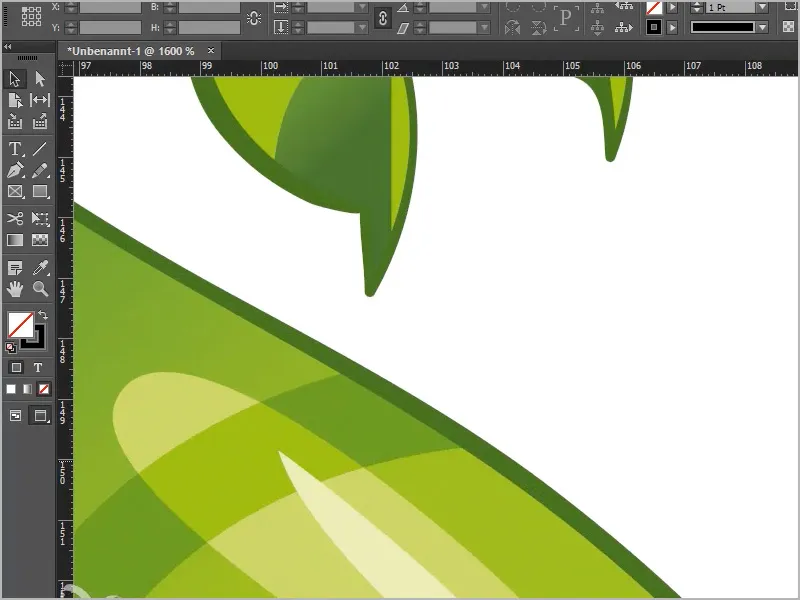Select the Direct Selection tool (white arrow)

pyautogui.click(x=40, y=79)
